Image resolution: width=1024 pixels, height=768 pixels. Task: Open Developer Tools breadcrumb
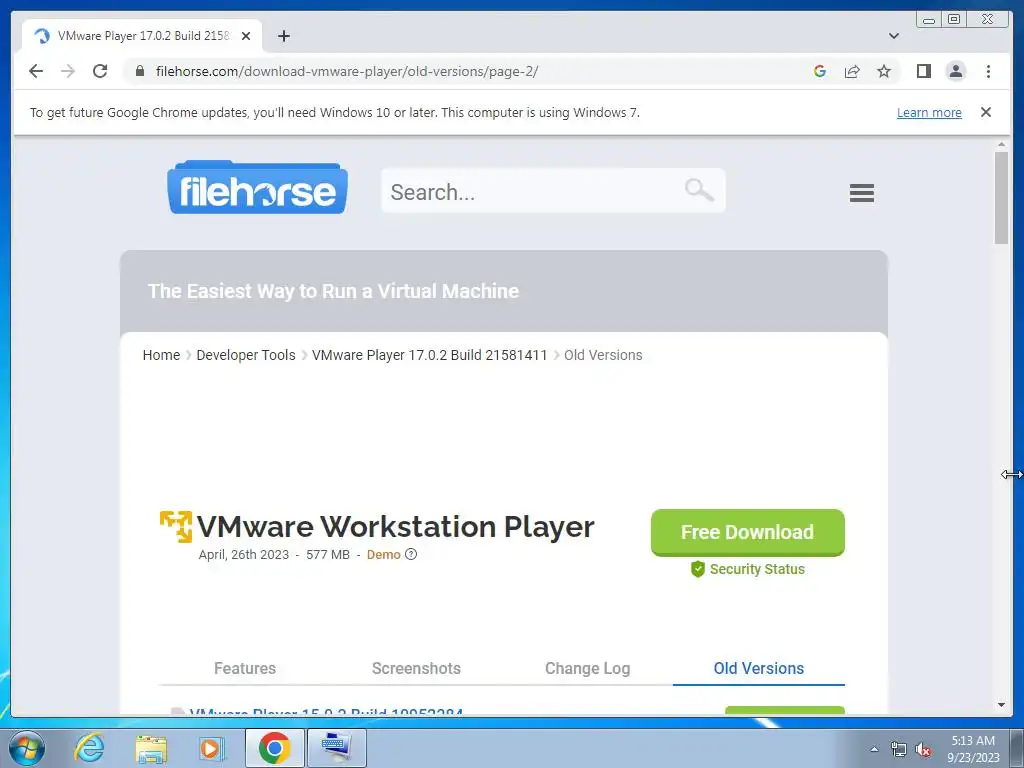point(246,355)
